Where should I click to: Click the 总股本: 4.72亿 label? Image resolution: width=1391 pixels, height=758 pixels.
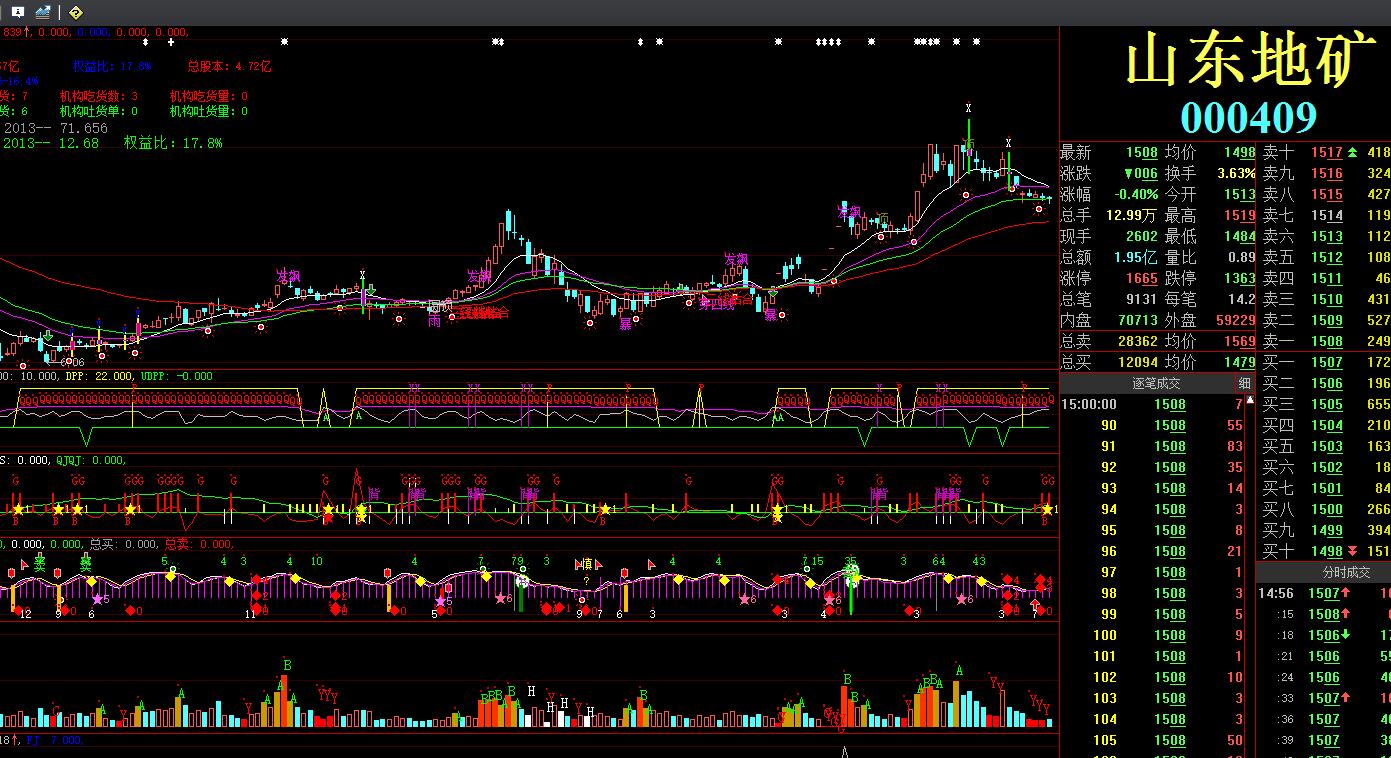tap(229, 66)
